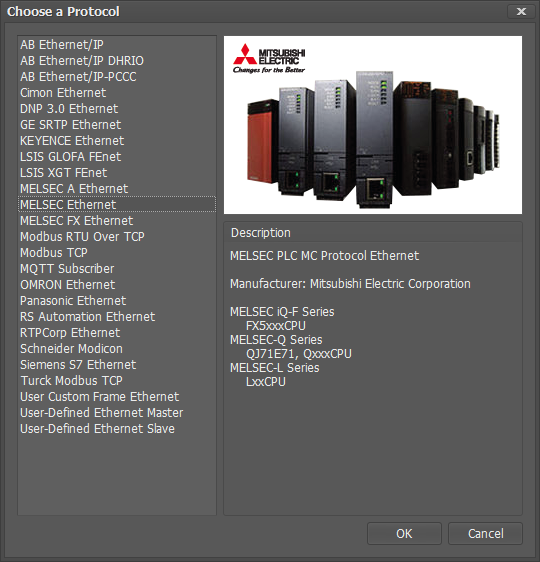Select AB Ethernet/IP DHRIO entry
The image size is (540, 562).
117,61
